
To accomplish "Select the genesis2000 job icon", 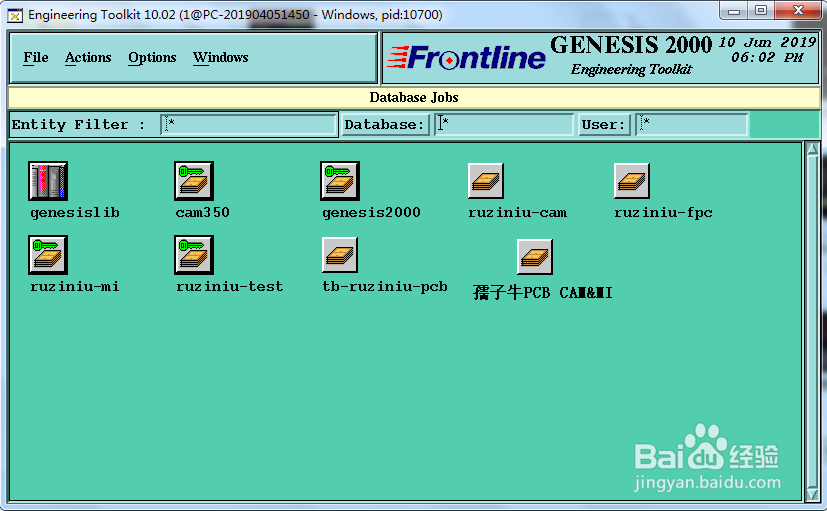I will [x=340, y=181].
